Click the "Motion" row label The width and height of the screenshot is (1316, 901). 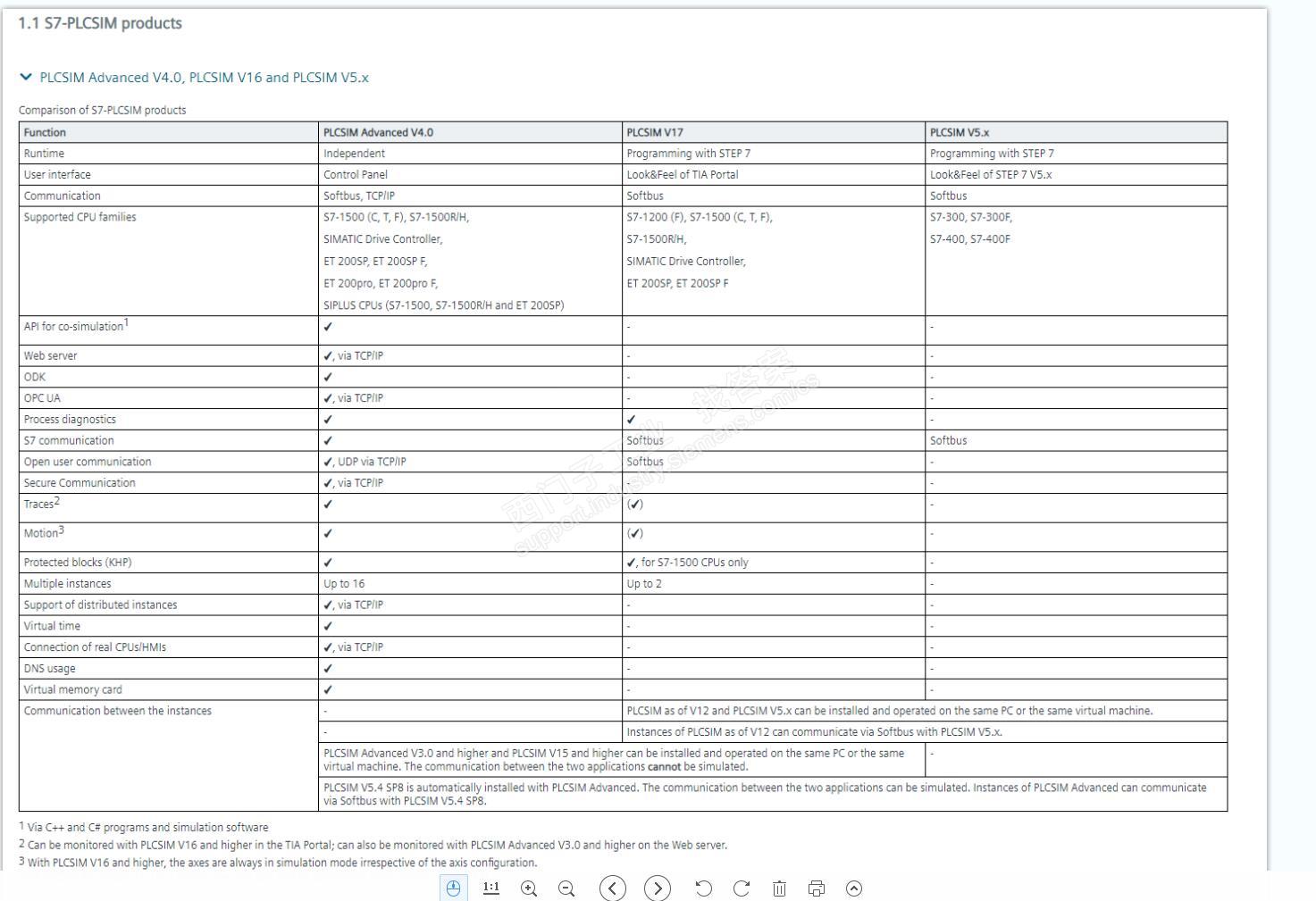44,533
